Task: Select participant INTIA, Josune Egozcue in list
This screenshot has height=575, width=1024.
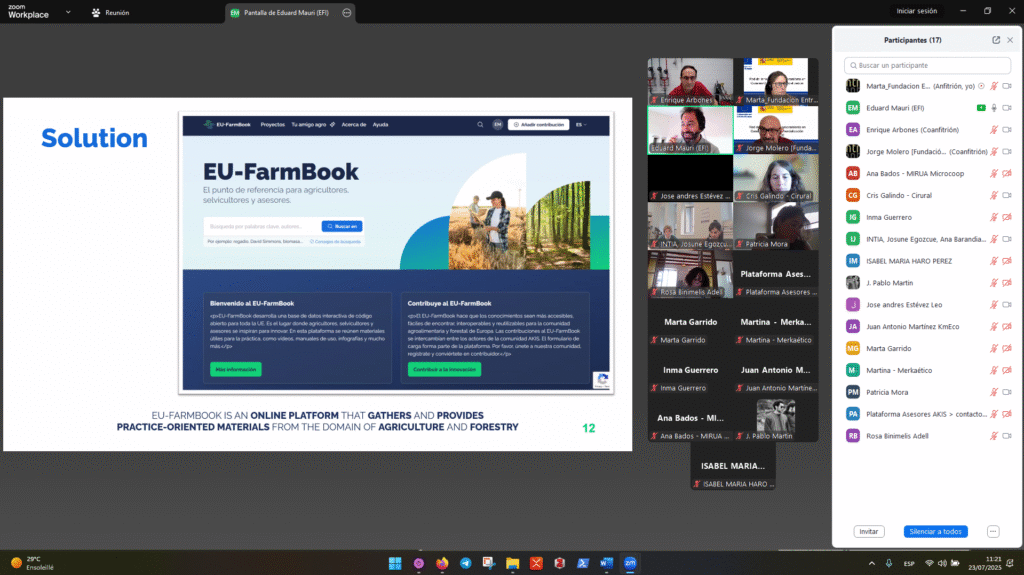Action: 927,239
